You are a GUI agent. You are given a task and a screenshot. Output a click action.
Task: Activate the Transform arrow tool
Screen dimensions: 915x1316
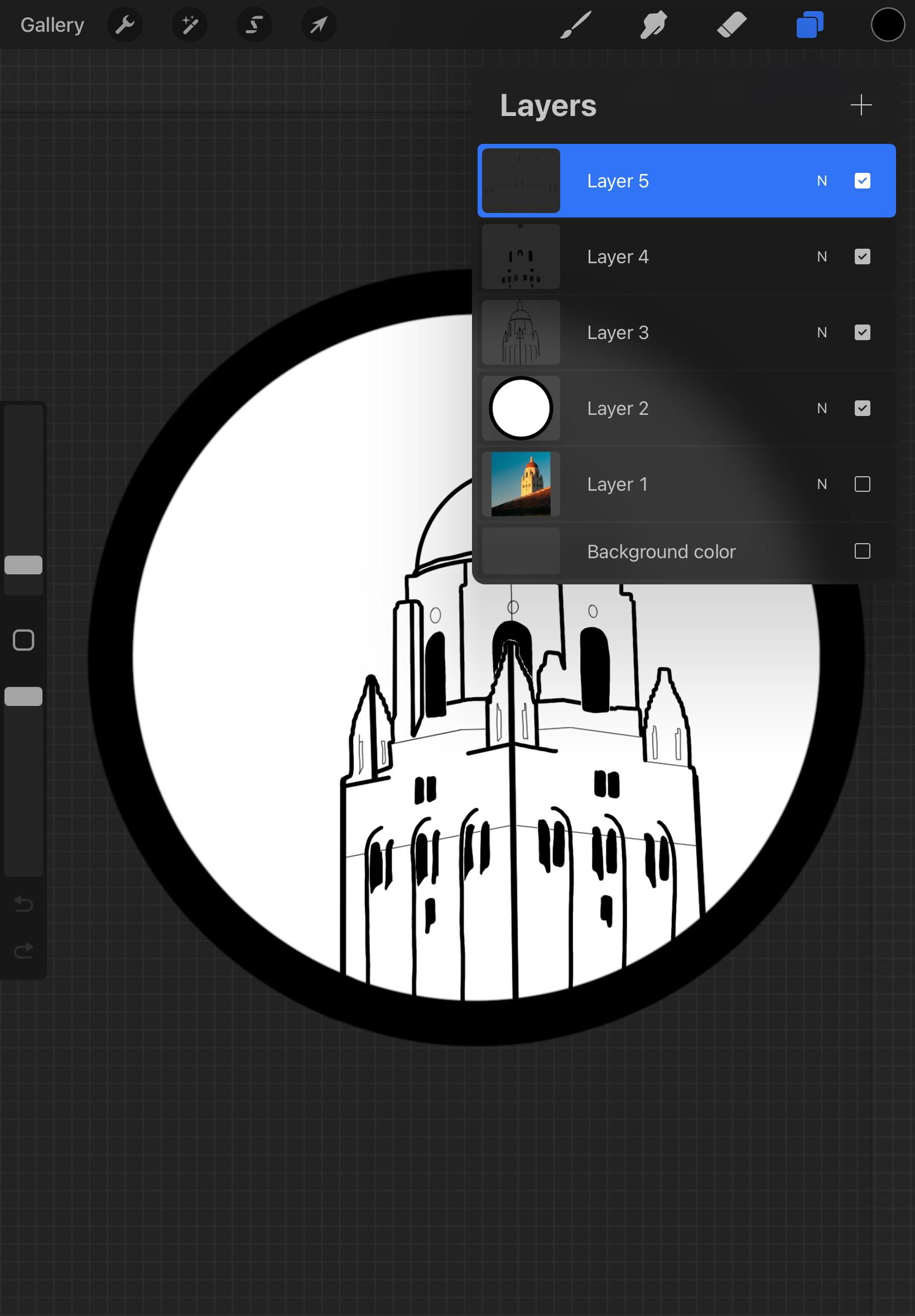319,25
